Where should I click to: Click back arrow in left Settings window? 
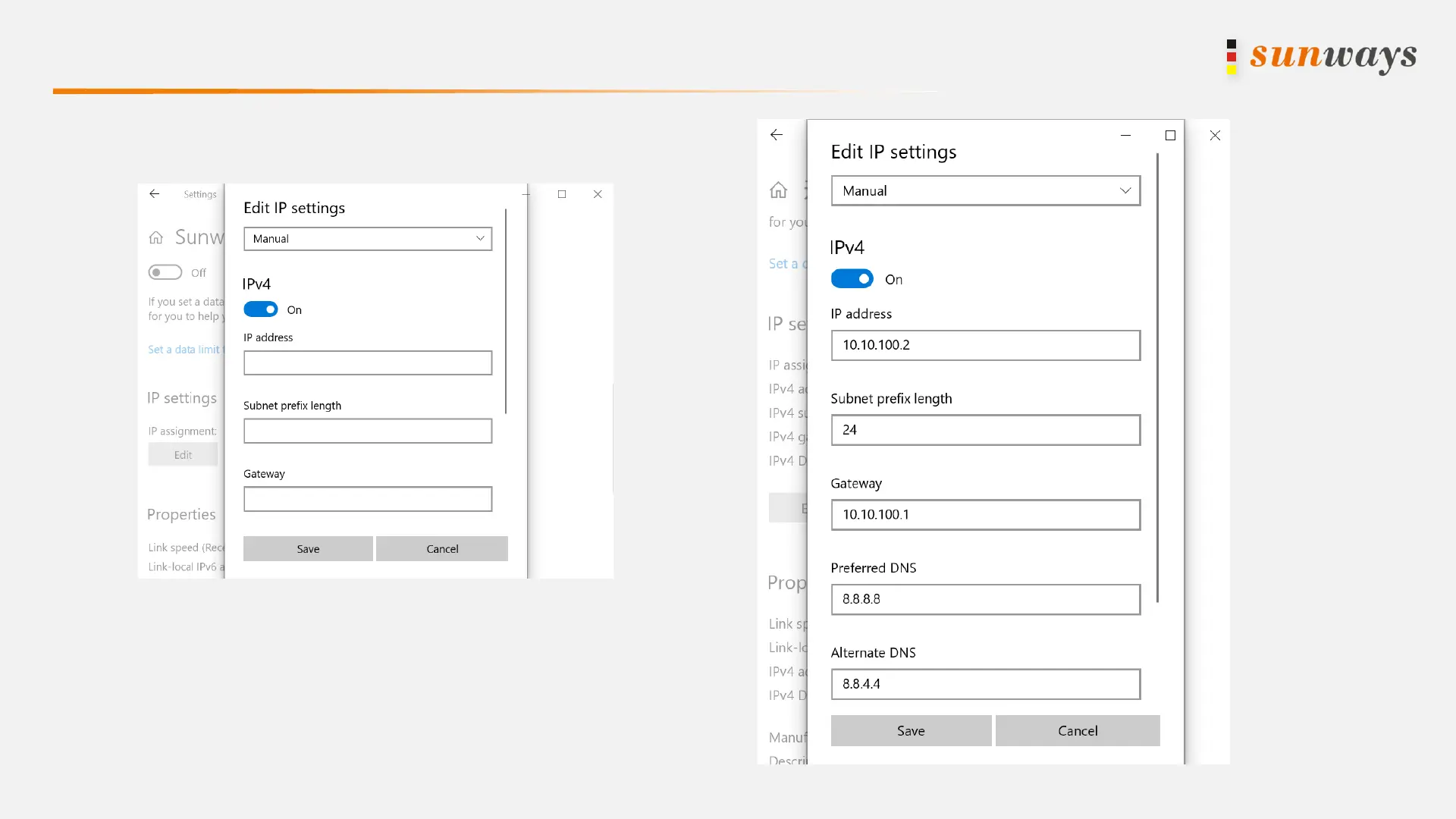coord(155,194)
